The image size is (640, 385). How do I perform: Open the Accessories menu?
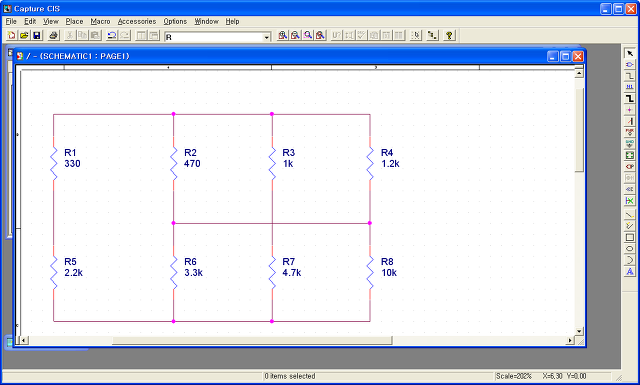pyautogui.click(x=137, y=21)
